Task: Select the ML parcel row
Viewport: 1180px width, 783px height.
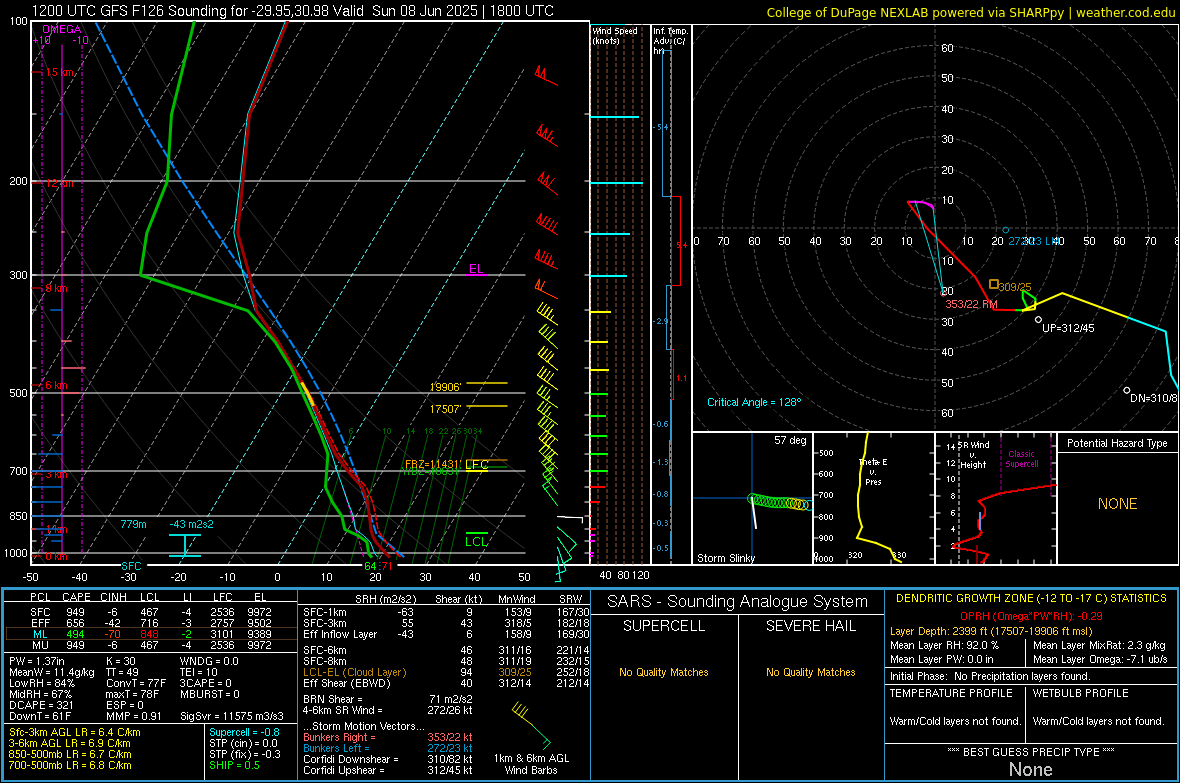Action: pyautogui.click(x=150, y=634)
